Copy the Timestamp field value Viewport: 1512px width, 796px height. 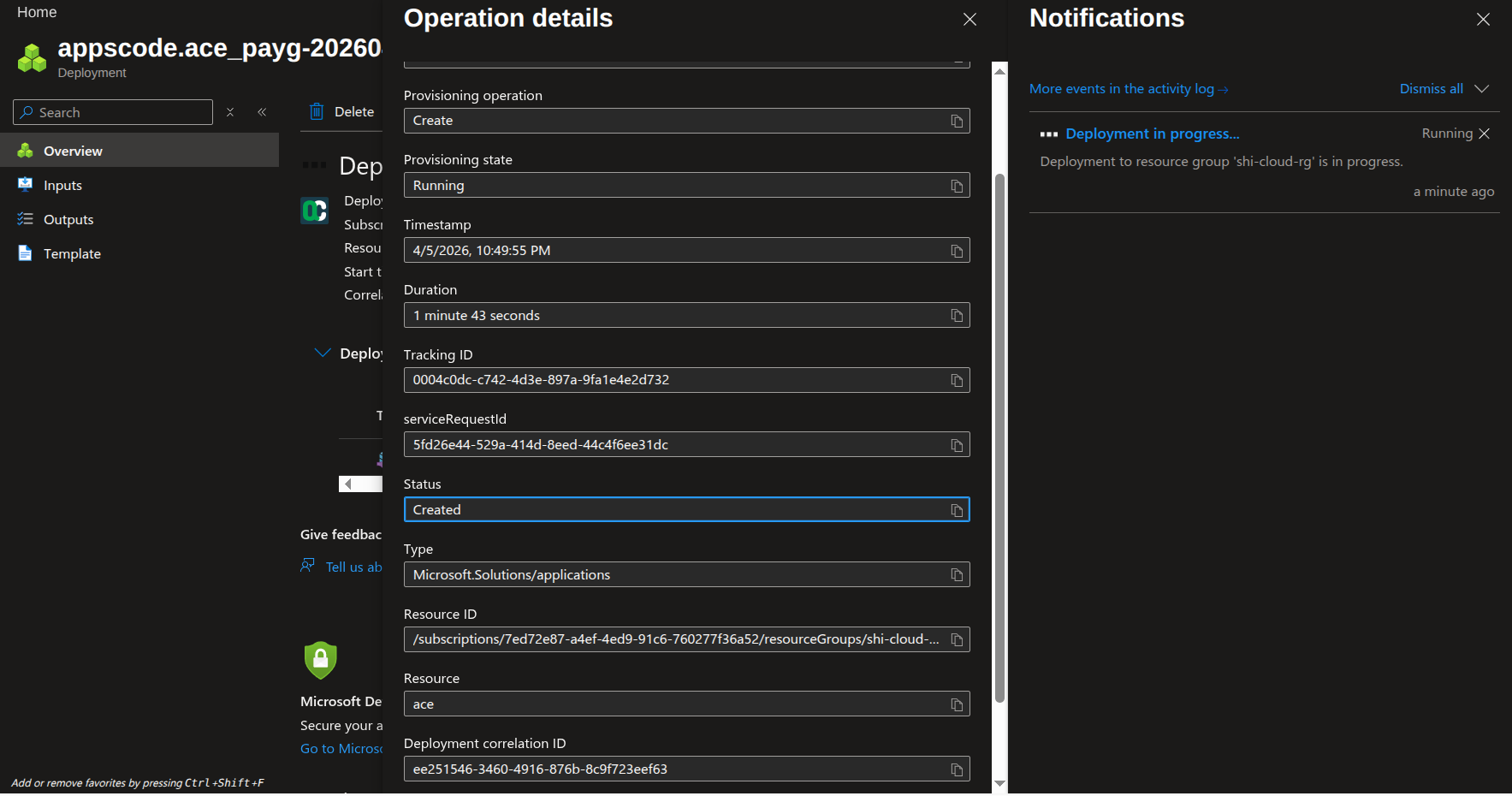coord(957,251)
